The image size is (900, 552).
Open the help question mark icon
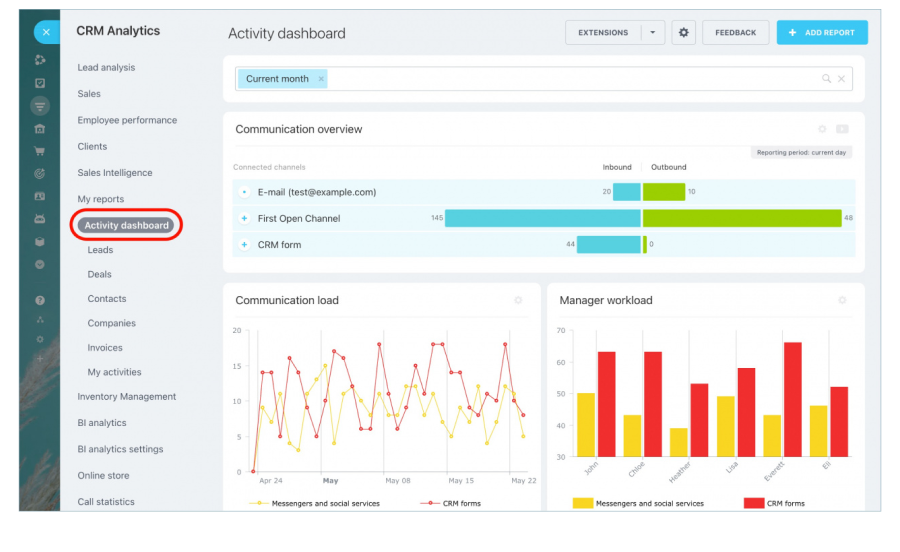[40, 300]
